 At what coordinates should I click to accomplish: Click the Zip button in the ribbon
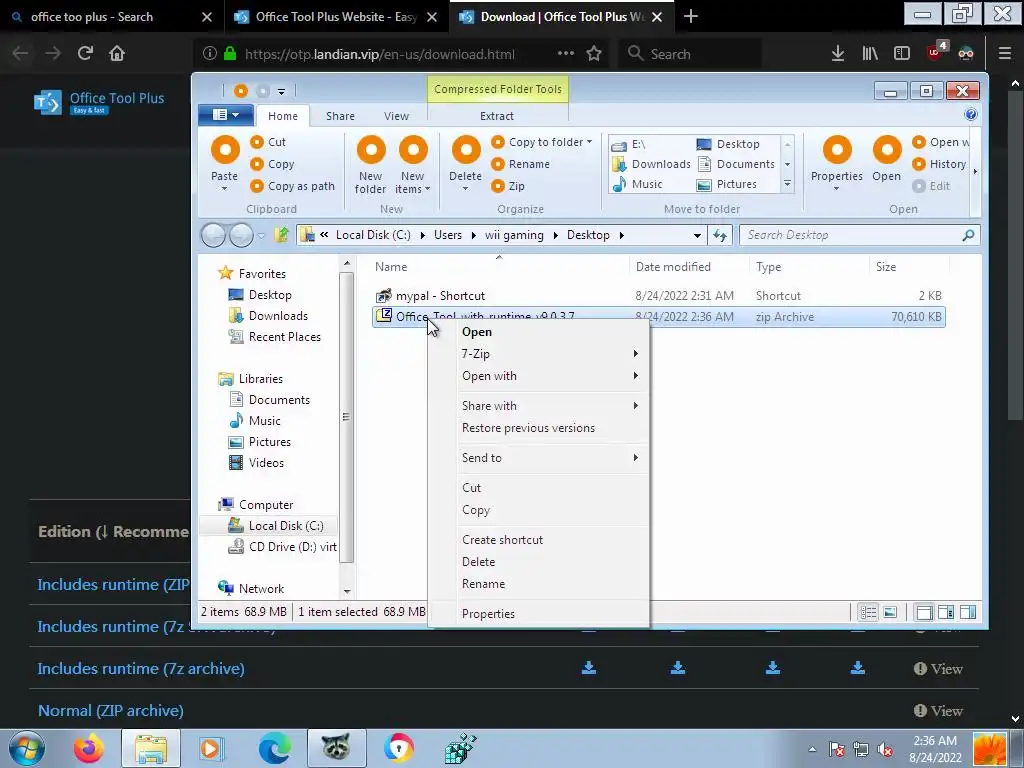coord(508,186)
